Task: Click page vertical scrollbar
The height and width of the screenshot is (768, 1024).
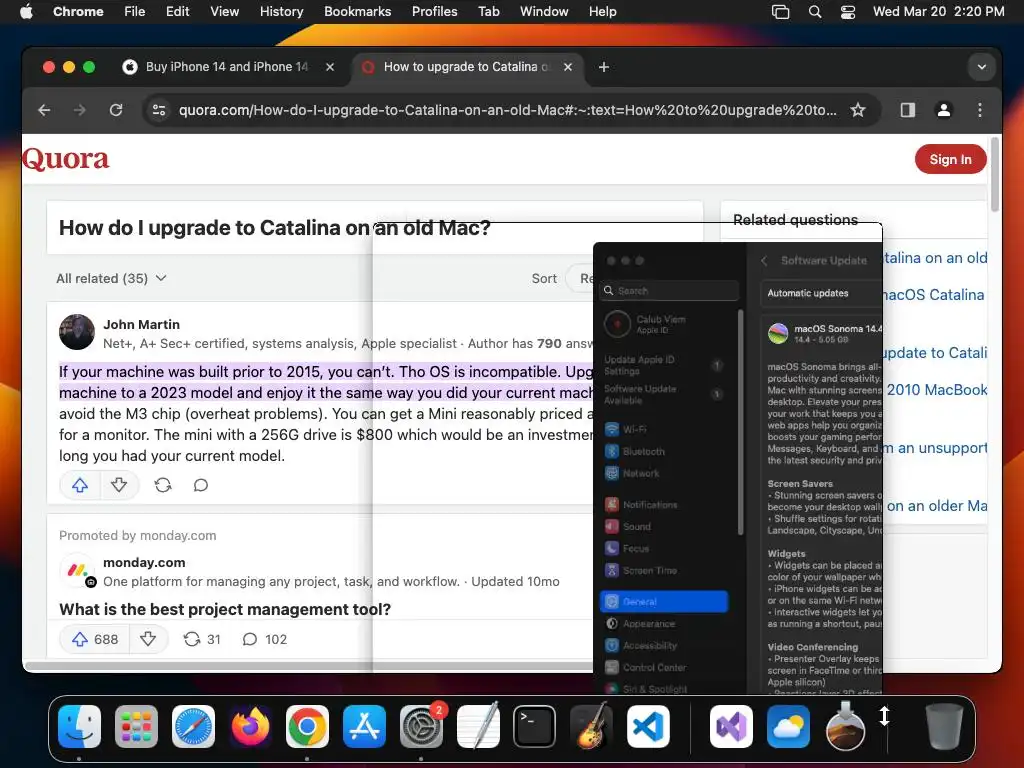Action: pos(995,174)
